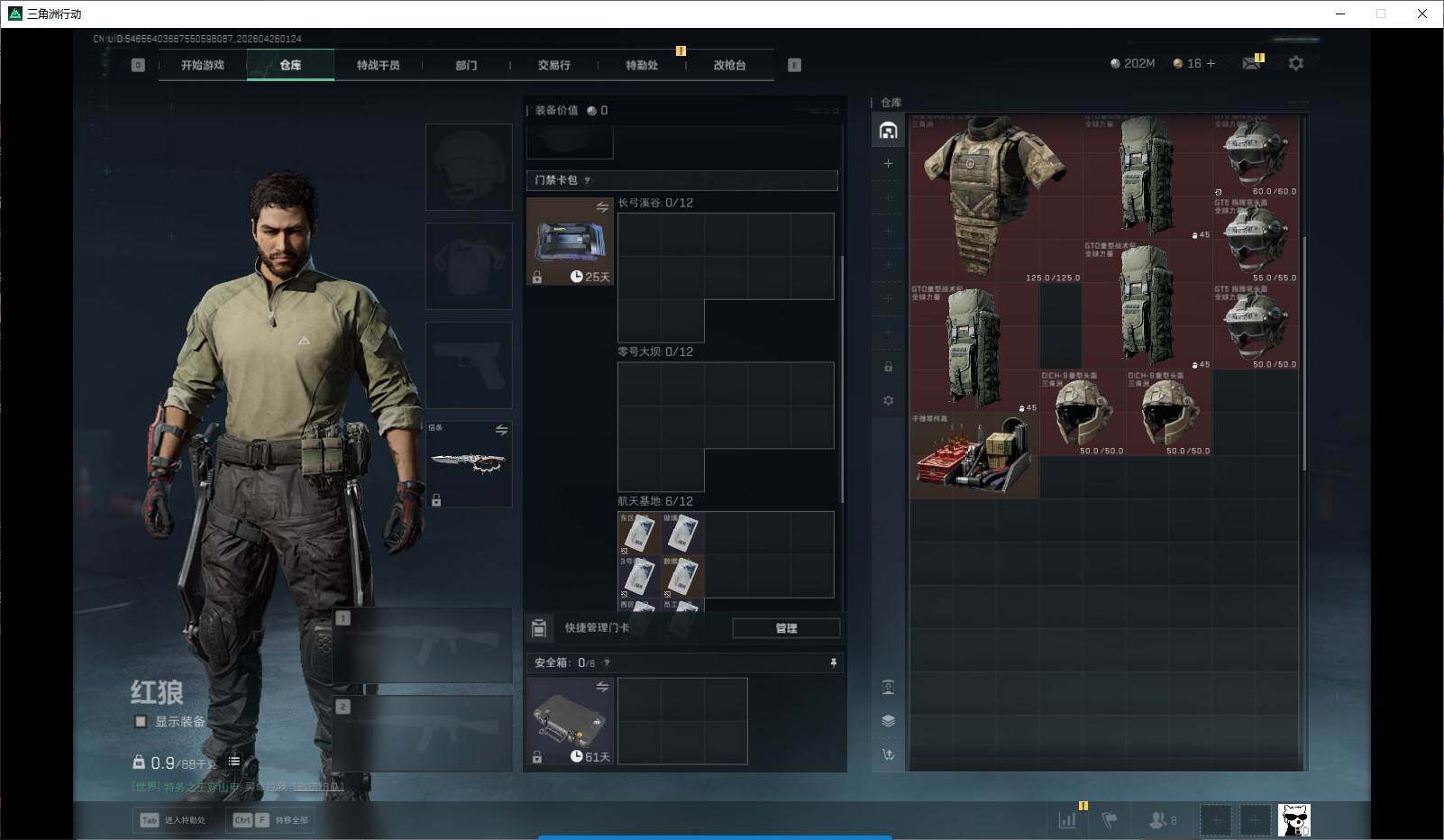Image resolution: width=1444 pixels, height=840 pixels.
Task: Select the equipped knife slot
Action: click(x=469, y=463)
